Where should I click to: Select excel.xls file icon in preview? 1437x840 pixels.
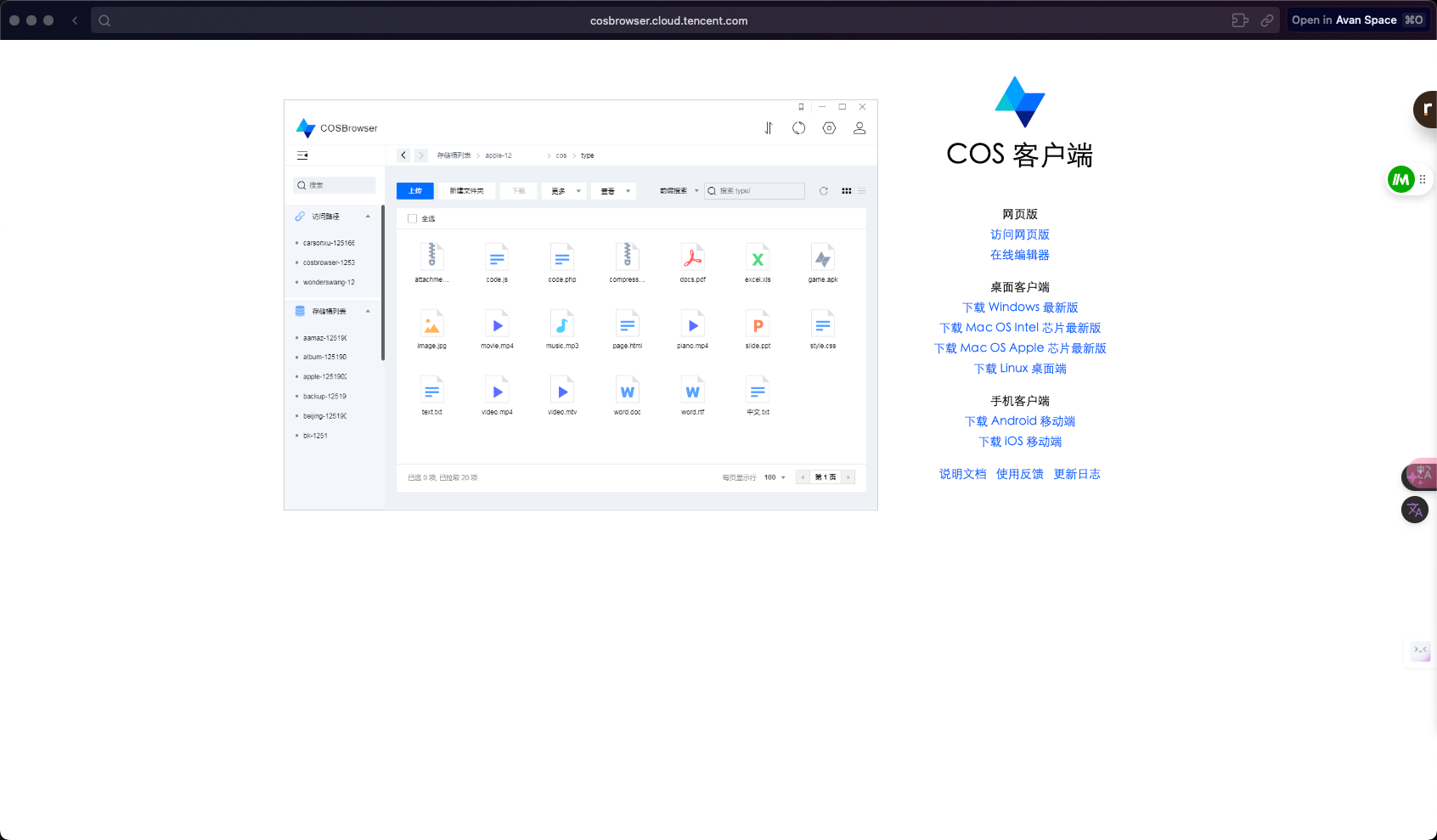(x=758, y=257)
